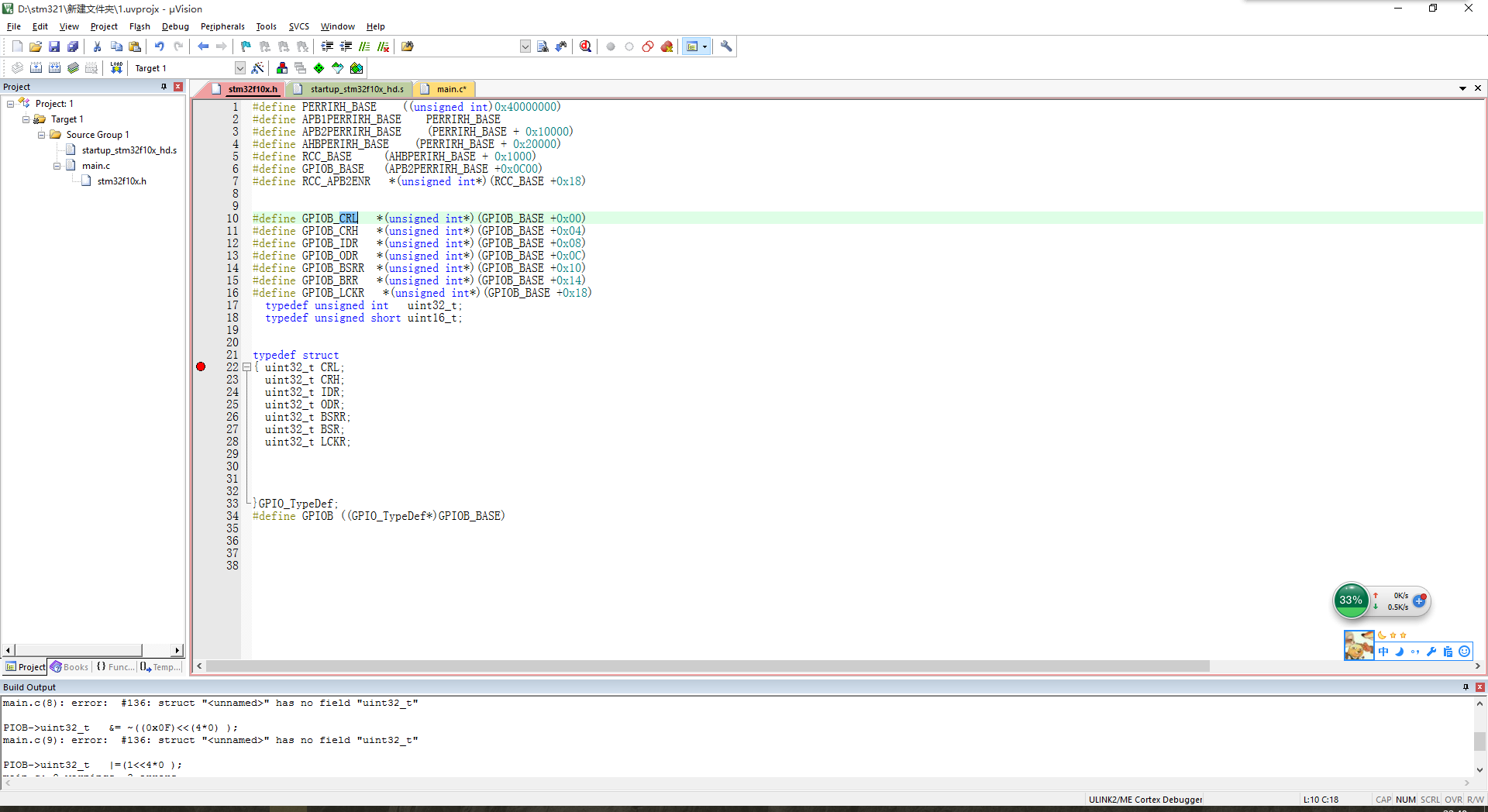
Task: Click the Open file folder icon
Action: click(x=36, y=46)
